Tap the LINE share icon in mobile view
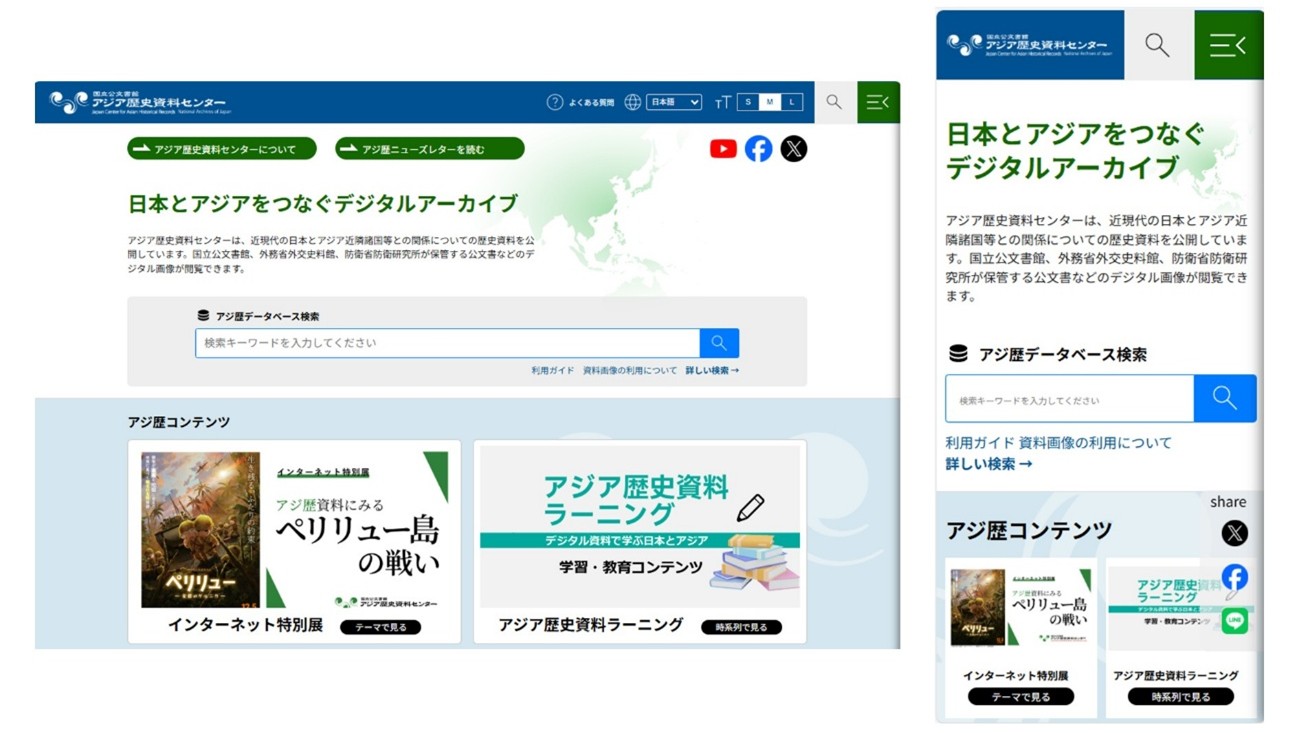The width and height of the screenshot is (1299, 733). coord(1234,621)
